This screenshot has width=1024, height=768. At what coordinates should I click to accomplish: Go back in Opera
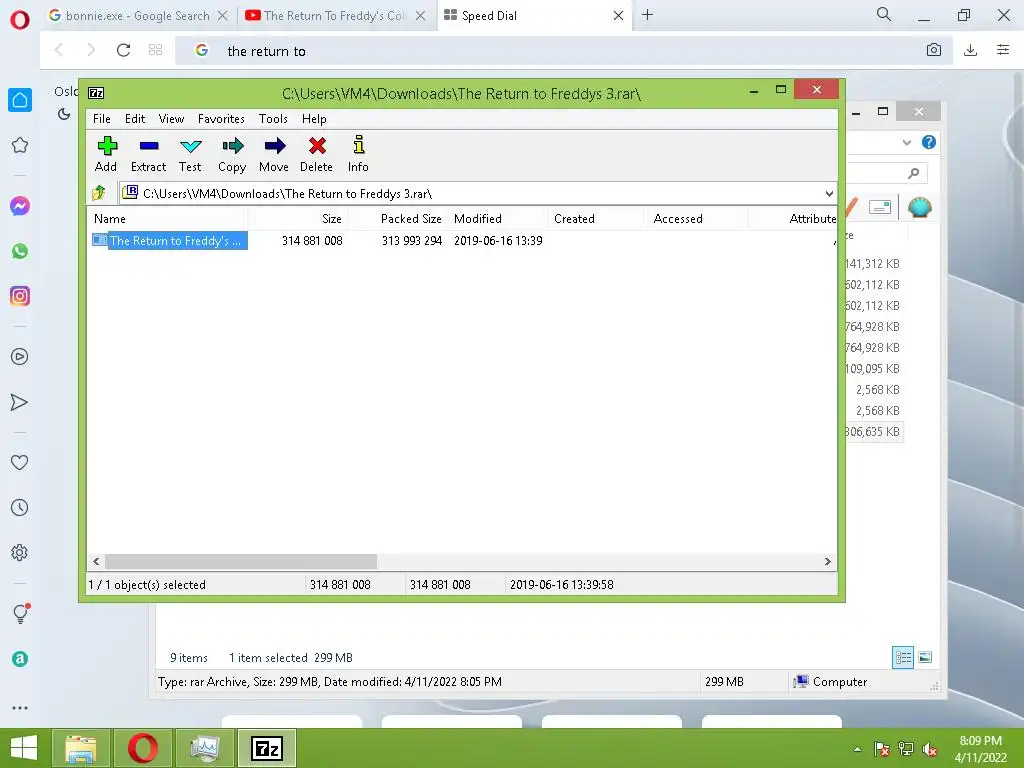click(x=59, y=50)
